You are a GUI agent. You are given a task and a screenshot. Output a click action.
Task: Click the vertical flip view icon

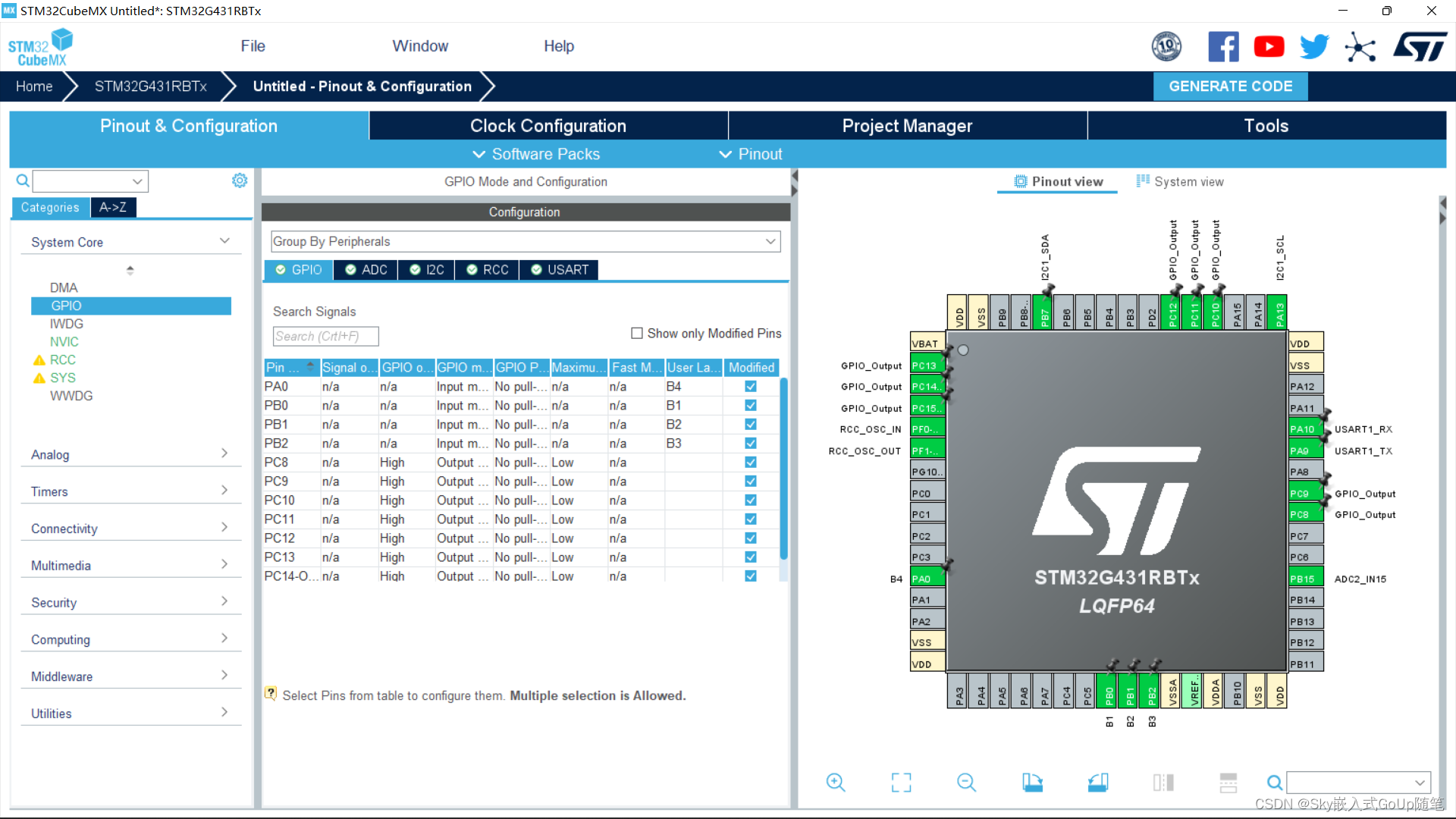click(1163, 783)
